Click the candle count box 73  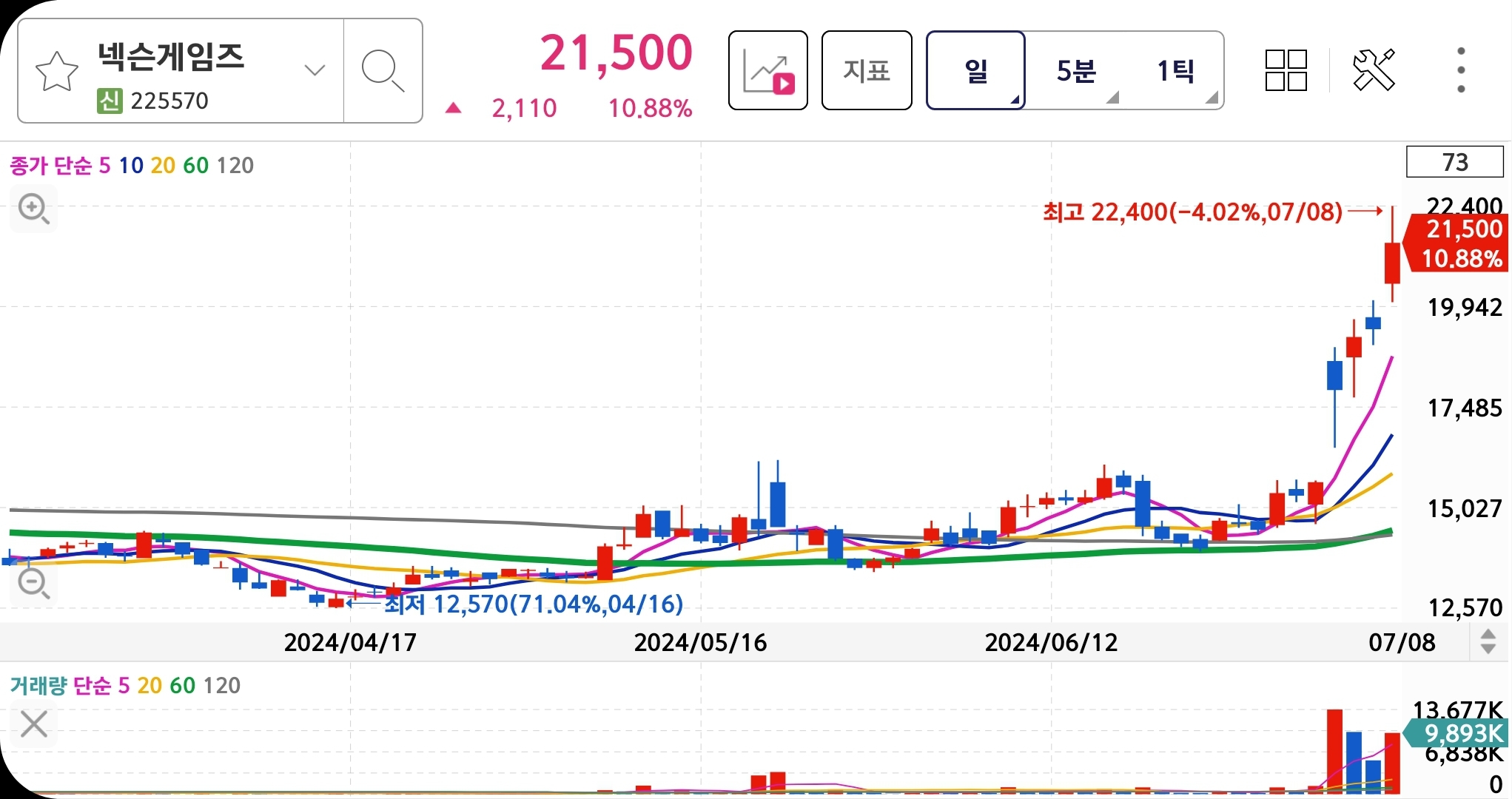[x=1454, y=162]
